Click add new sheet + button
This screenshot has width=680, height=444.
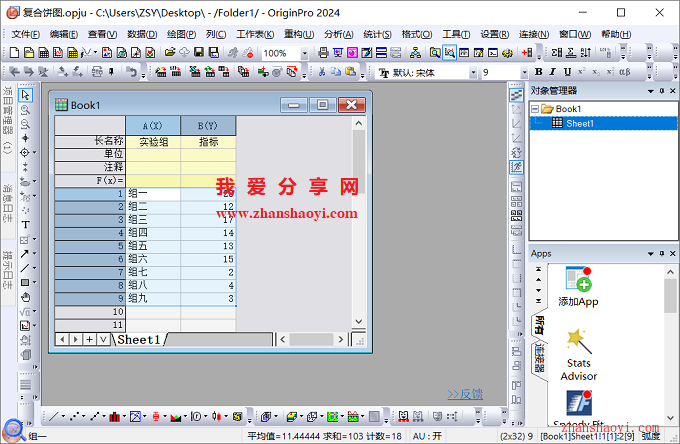[89, 339]
